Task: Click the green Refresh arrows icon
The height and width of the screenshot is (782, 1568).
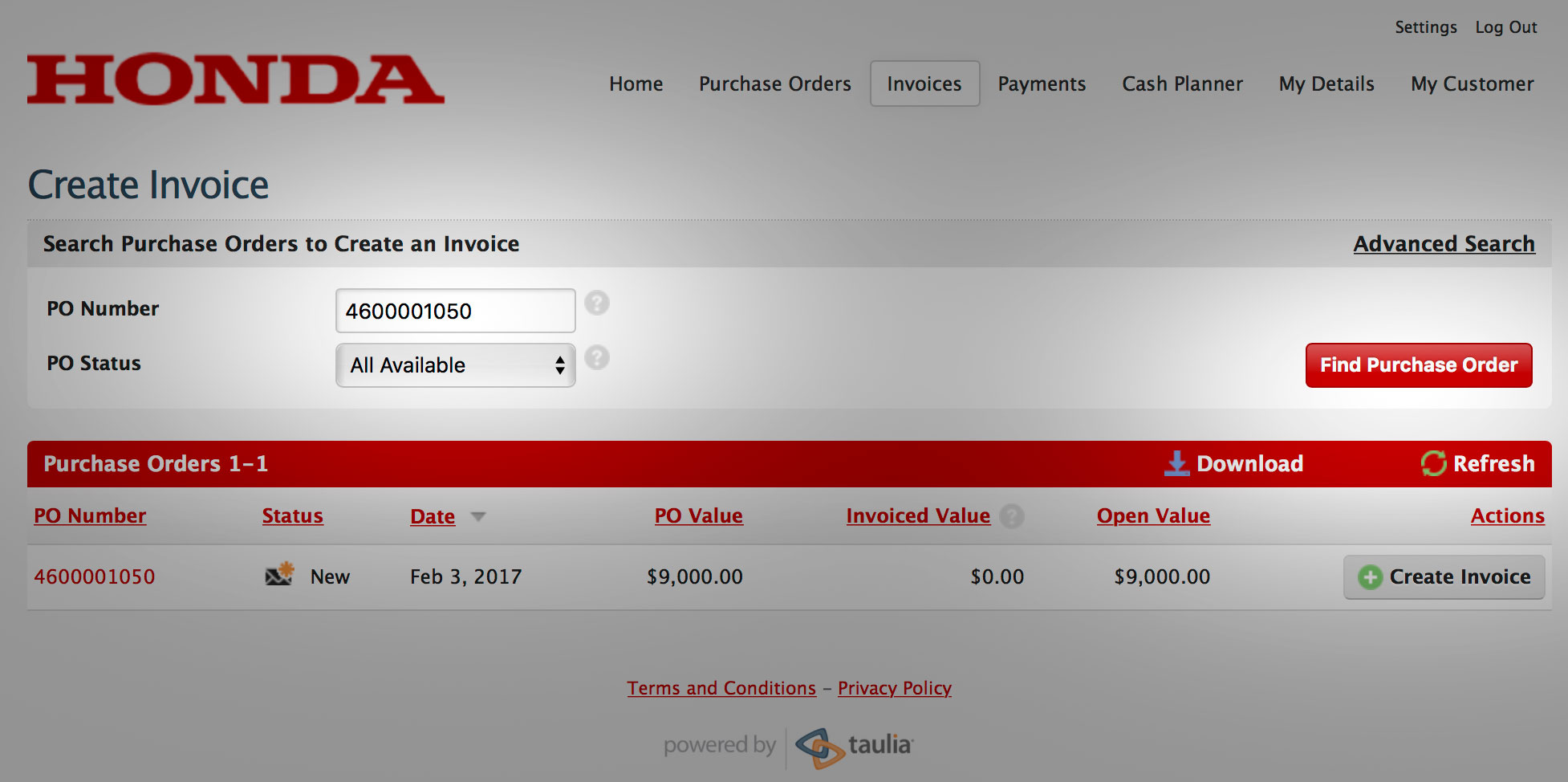Action: [x=1433, y=463]
